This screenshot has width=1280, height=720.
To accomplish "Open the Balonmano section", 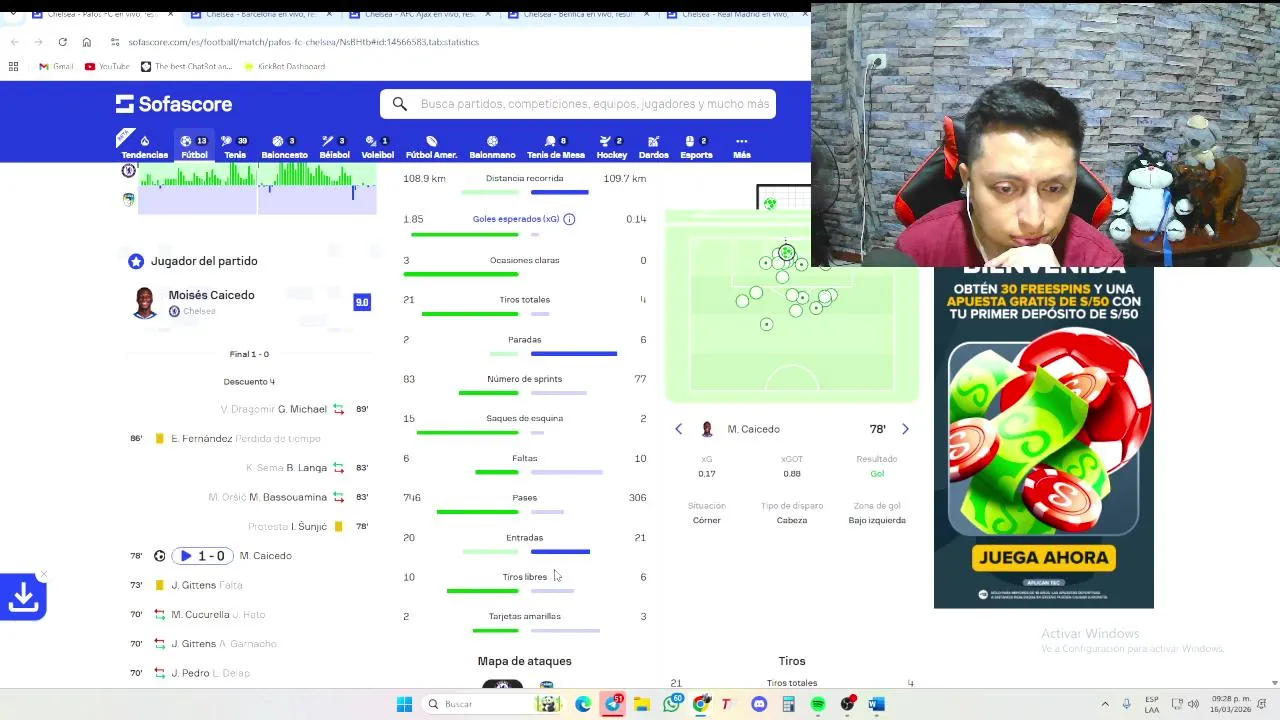I will tap(492, 147).
